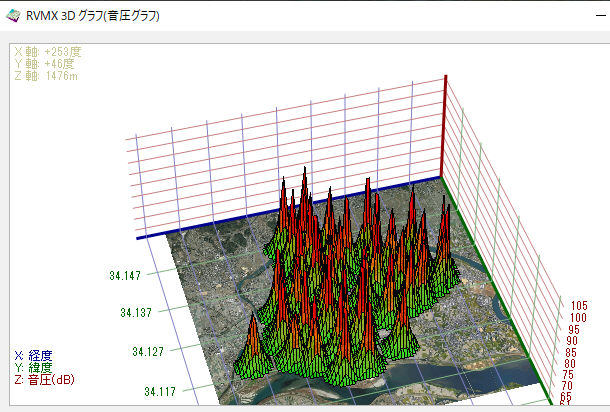Select the Z: 音圧(dB) legend label

pos(45,379)
